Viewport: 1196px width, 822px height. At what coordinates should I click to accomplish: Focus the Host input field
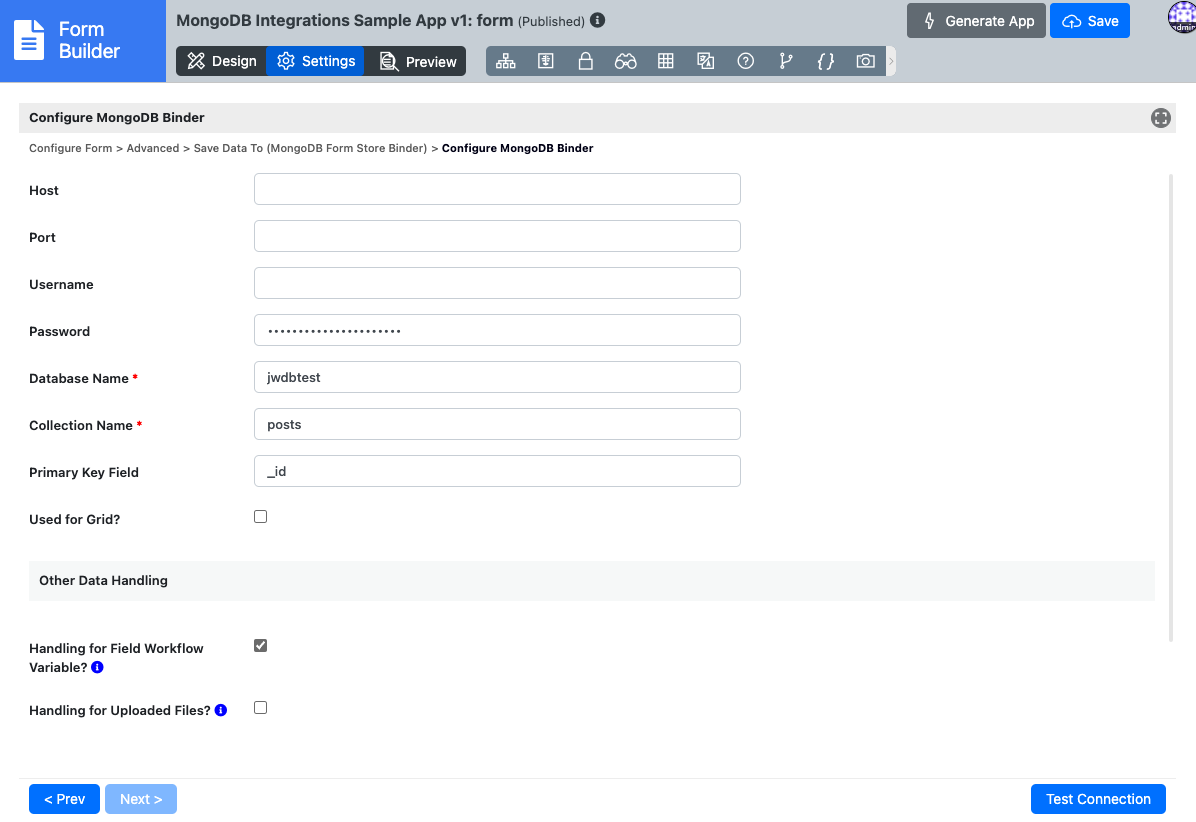(497, 189)
